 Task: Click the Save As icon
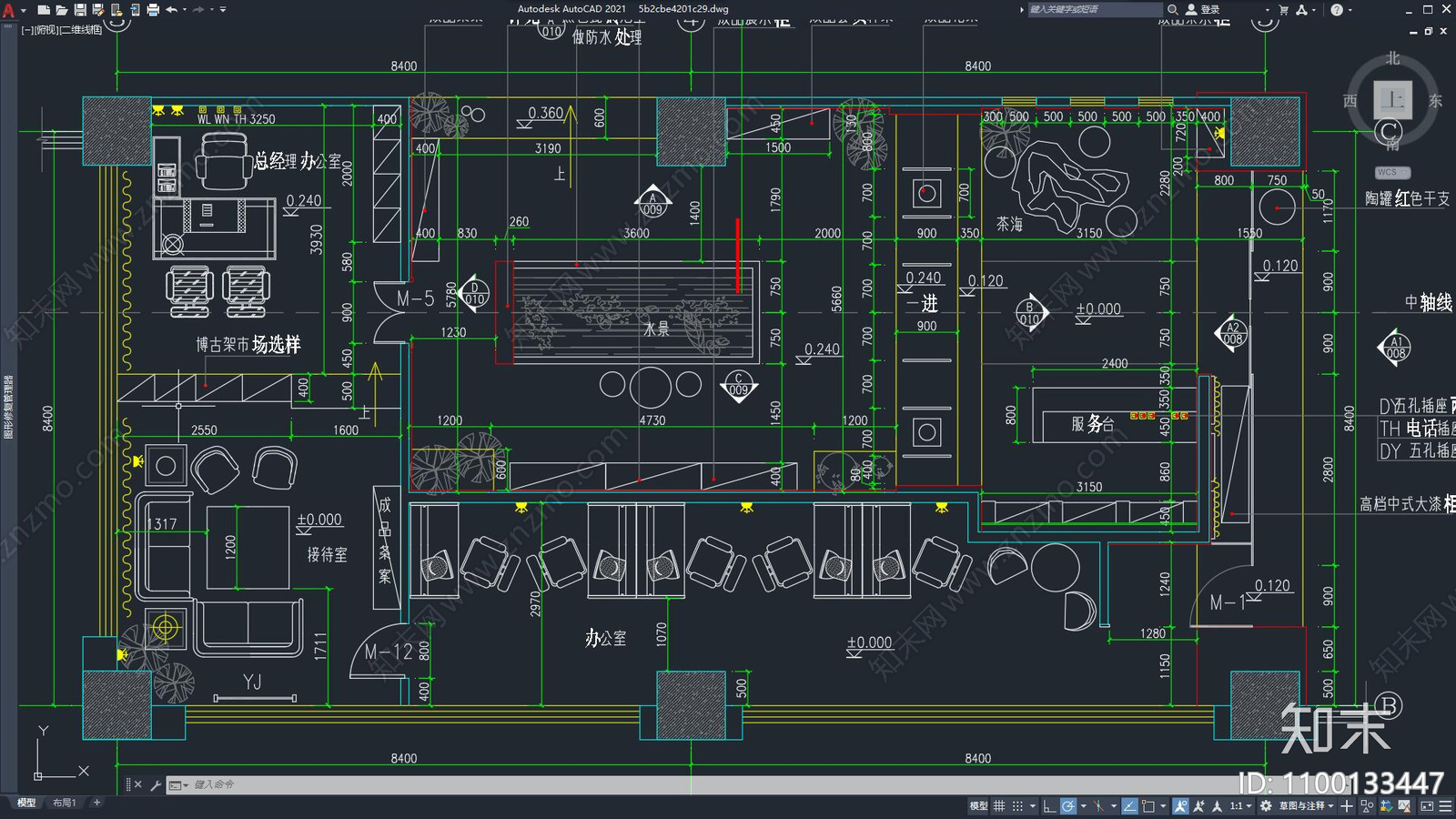click(98, 10)
